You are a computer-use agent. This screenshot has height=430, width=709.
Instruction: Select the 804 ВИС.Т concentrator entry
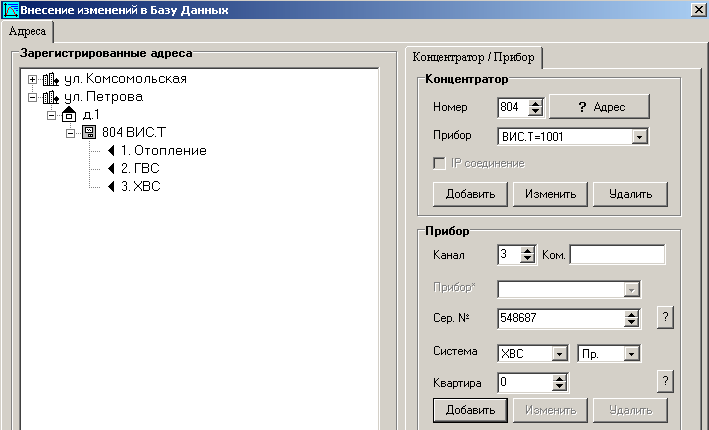point(134,132)
